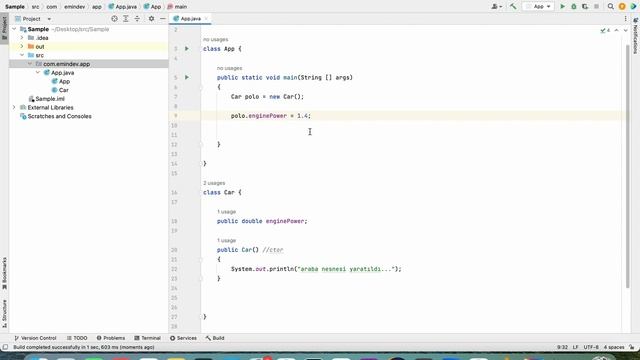Click the LF line separator status item
The width and height of the screenshot is (640, 360).
(x=575, y=347)
